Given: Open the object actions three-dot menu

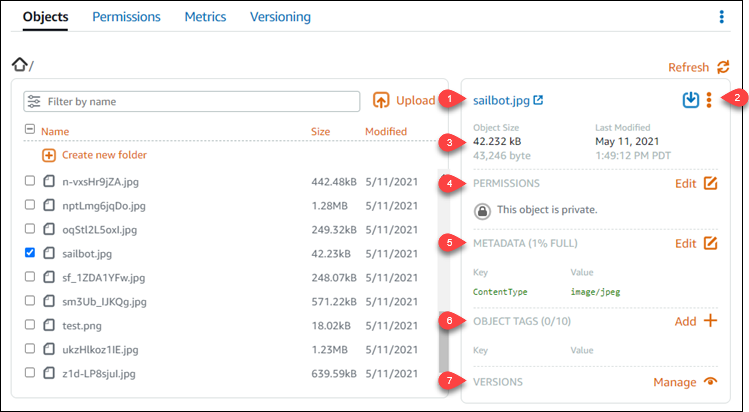Looking at the screenshot, I should (x=709, y=100).
